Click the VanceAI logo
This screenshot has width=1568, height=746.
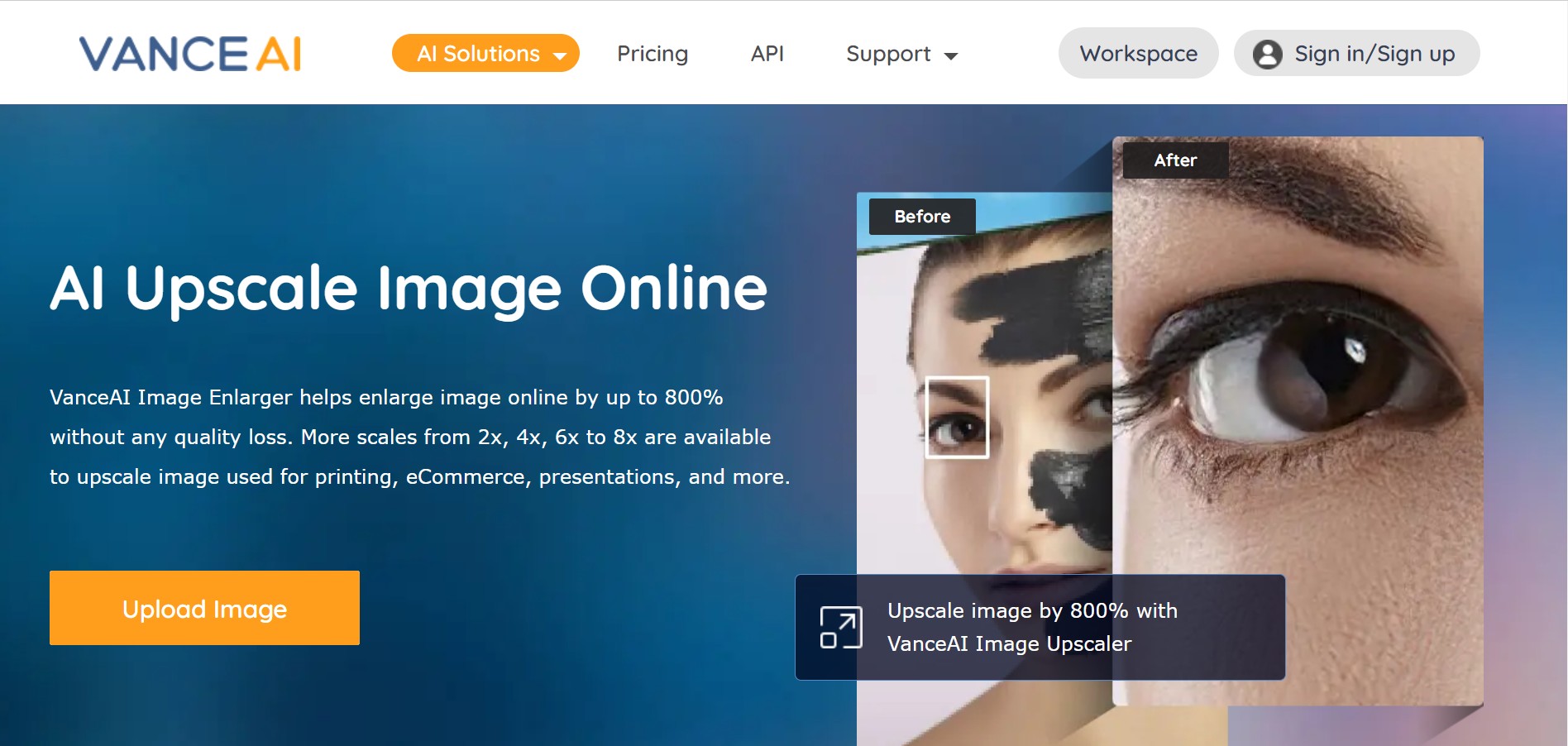[190, 54]
